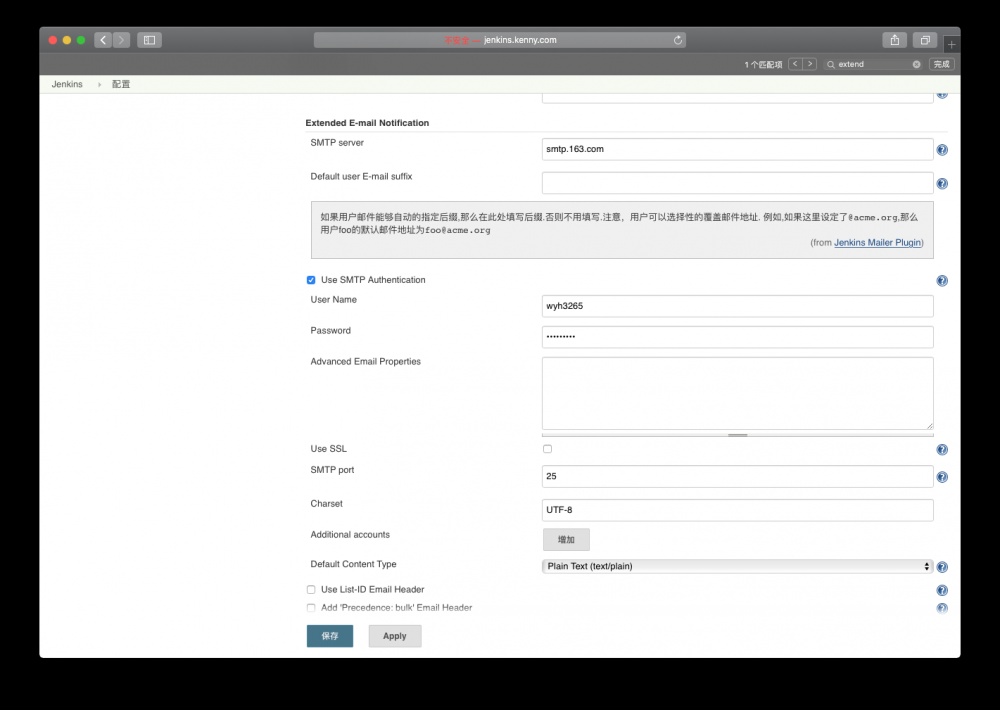Image resolution: width=1000 pixels, height=710 pixels.
Task: Uncheck Use SMTP Authentication
Action: tap(311, 280)
